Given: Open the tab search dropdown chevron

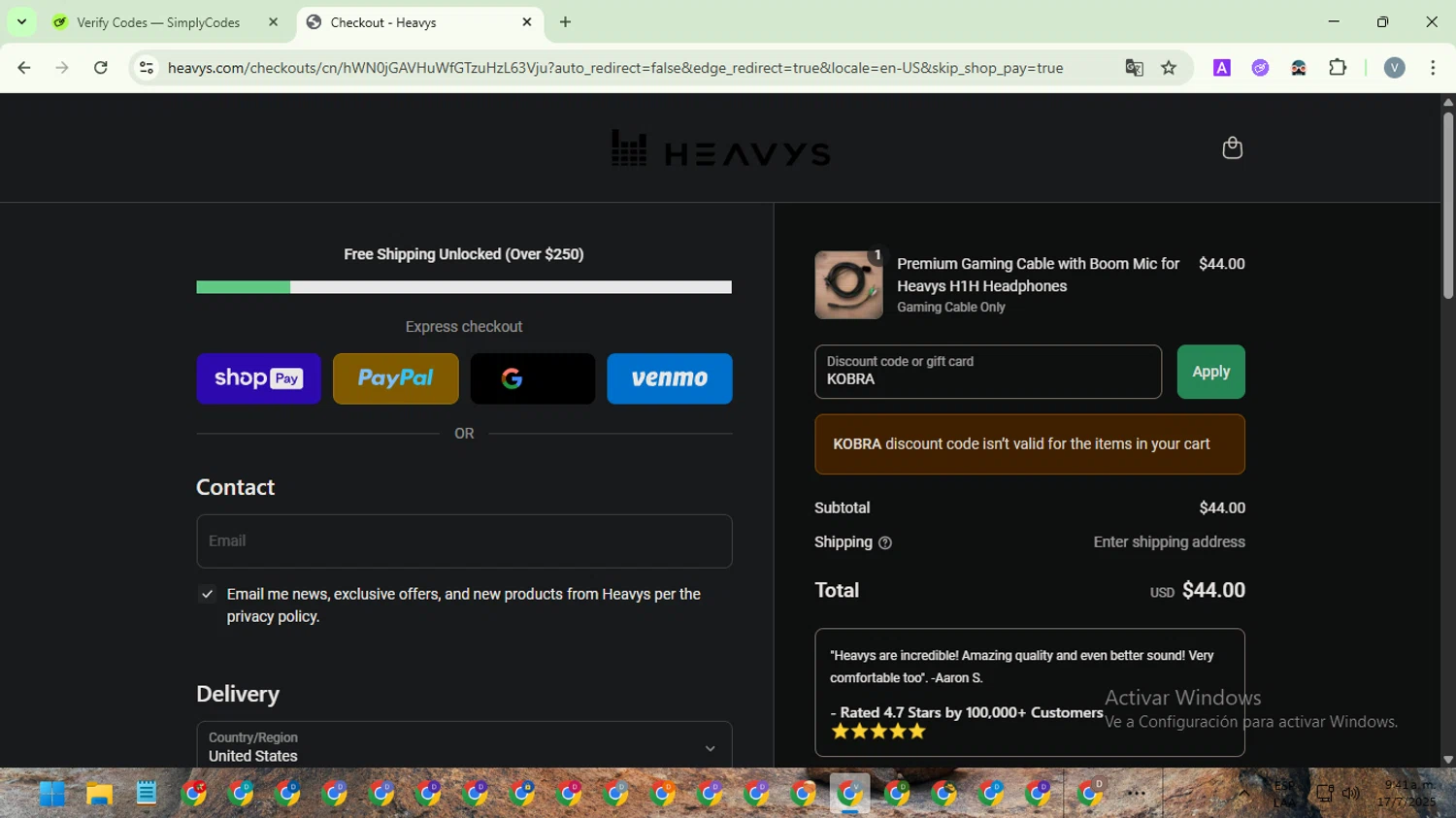Looking at the screenshot, I should [21, 21].
